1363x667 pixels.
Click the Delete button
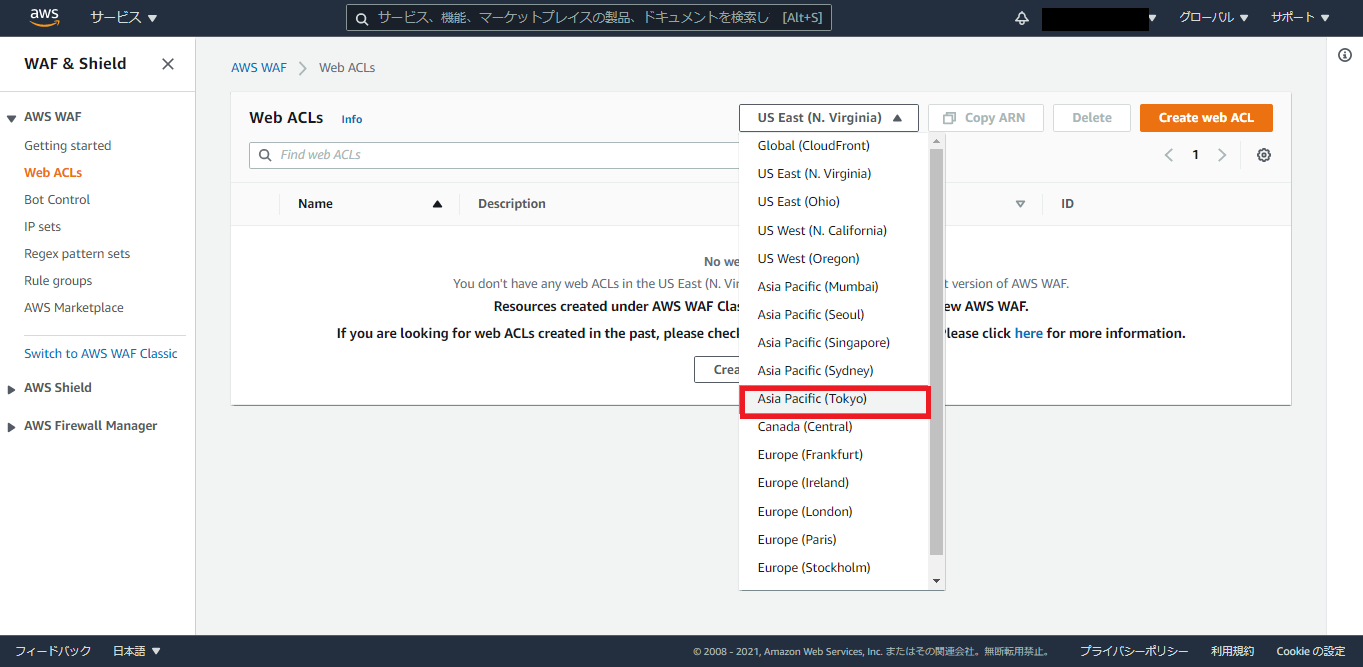tap(1092, 118)
